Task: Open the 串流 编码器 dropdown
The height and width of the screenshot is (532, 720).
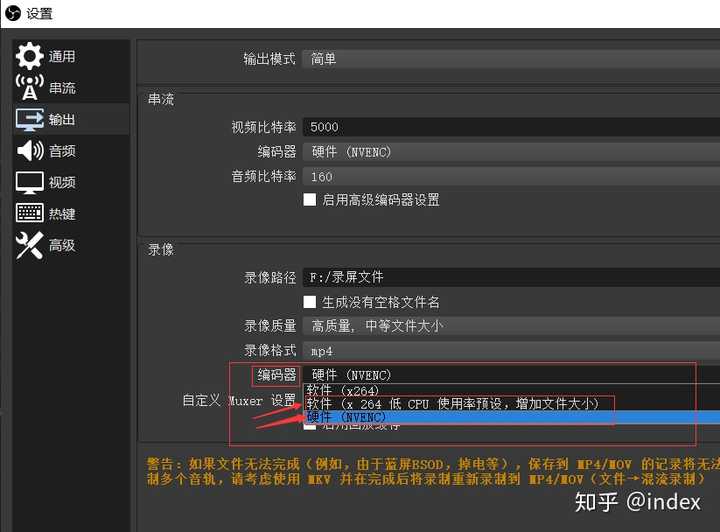Action: [511, 152]
